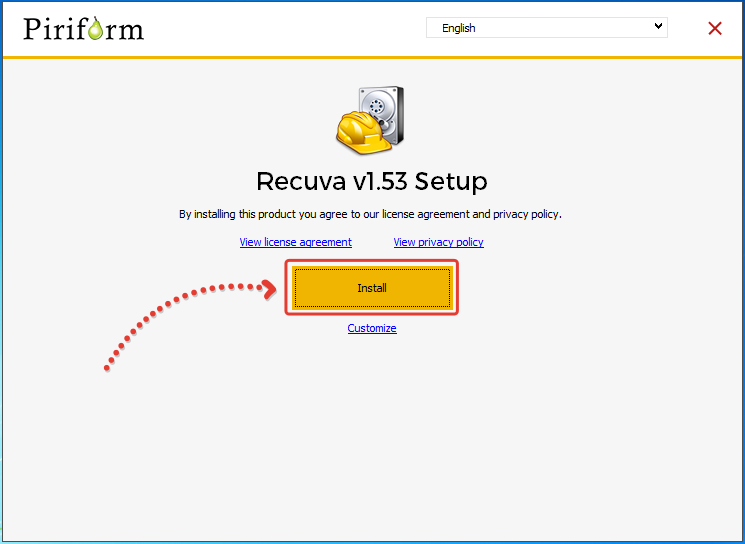This screenshot has width=745, height=544.
Task: Open the View privacy policy link
Action: pos(438,242)
